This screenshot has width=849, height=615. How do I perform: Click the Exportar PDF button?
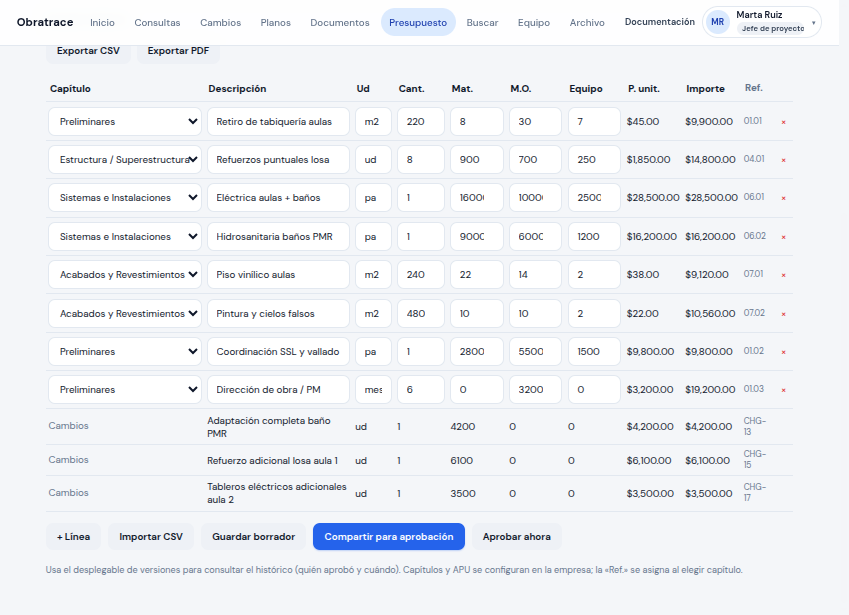click(178, 51)
